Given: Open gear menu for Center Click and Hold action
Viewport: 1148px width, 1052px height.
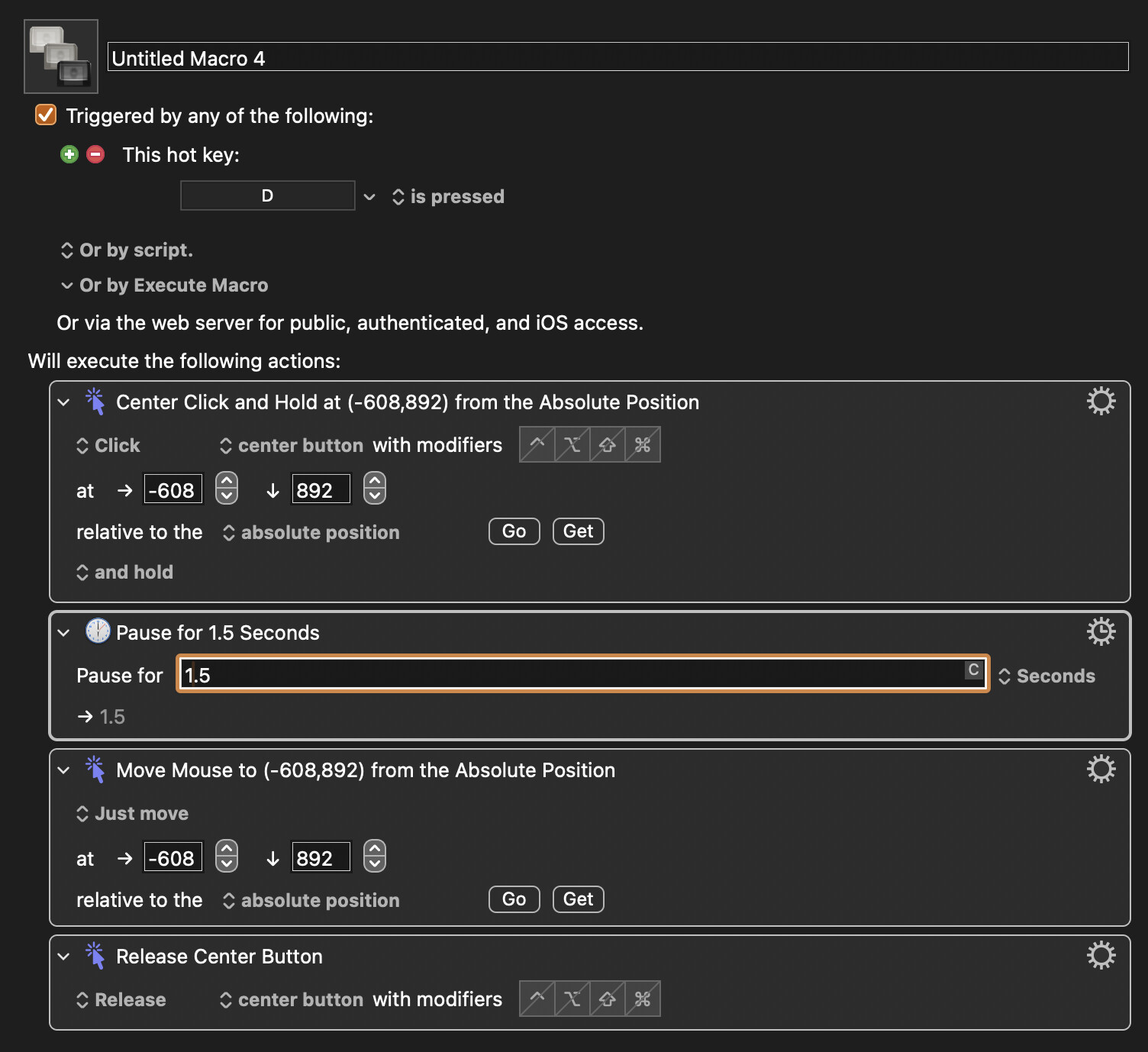Looking at the screenshot, I should pyautogui.click(x=1101, y=401).
